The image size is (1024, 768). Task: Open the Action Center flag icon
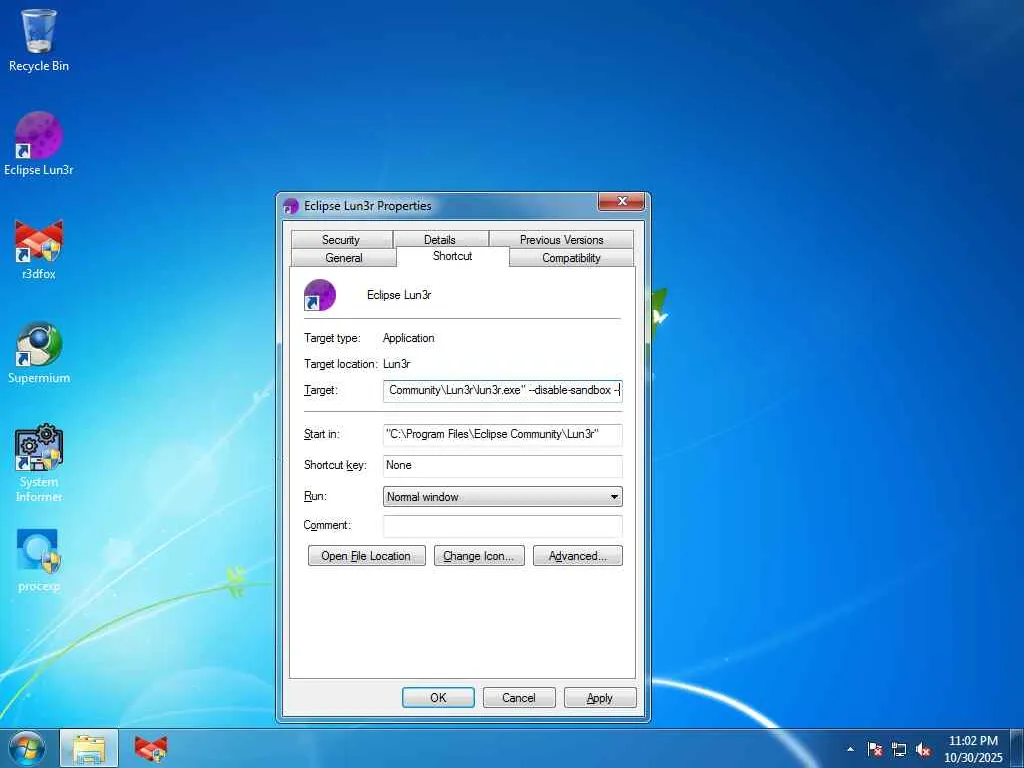tap(875, 749)
